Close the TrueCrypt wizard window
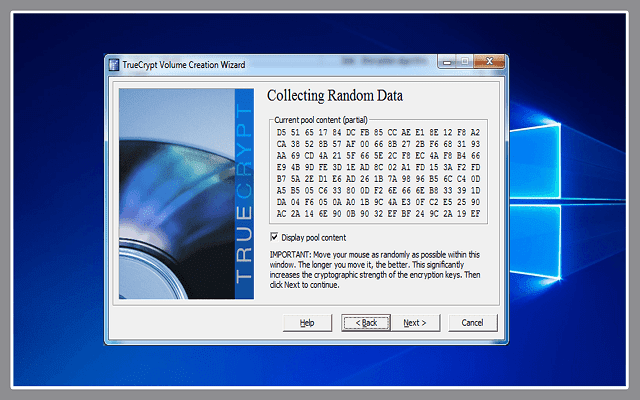 tap(489, 62)
